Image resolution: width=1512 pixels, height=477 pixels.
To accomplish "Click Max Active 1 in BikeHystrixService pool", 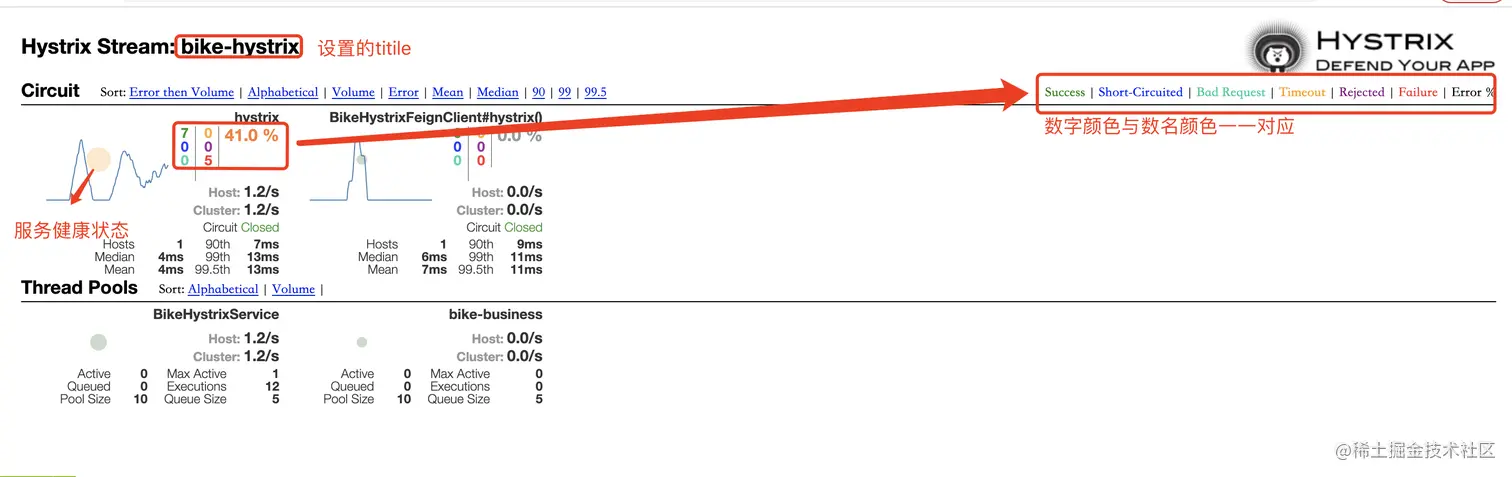I will [275, 374].
